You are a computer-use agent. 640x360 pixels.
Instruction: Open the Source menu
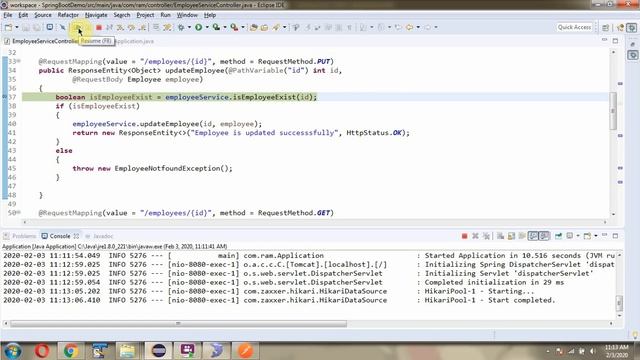pos(43,15)
